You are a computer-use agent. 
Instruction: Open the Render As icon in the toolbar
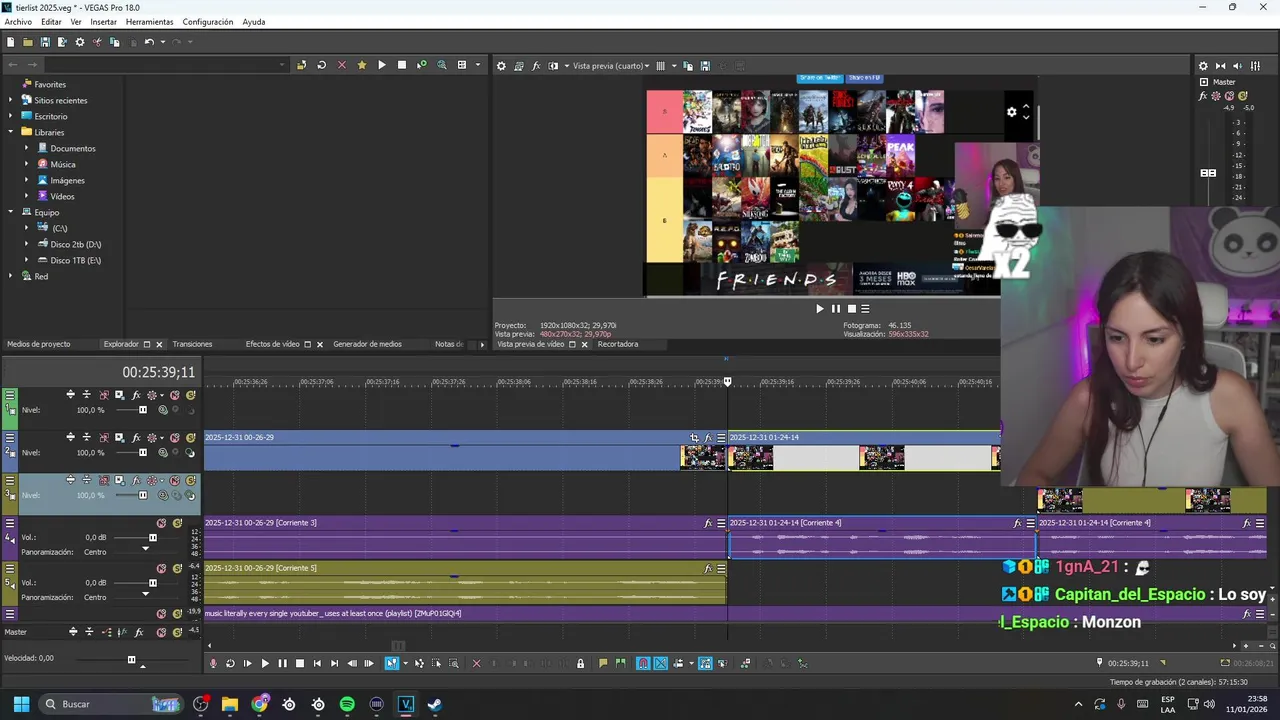point(62,42)
